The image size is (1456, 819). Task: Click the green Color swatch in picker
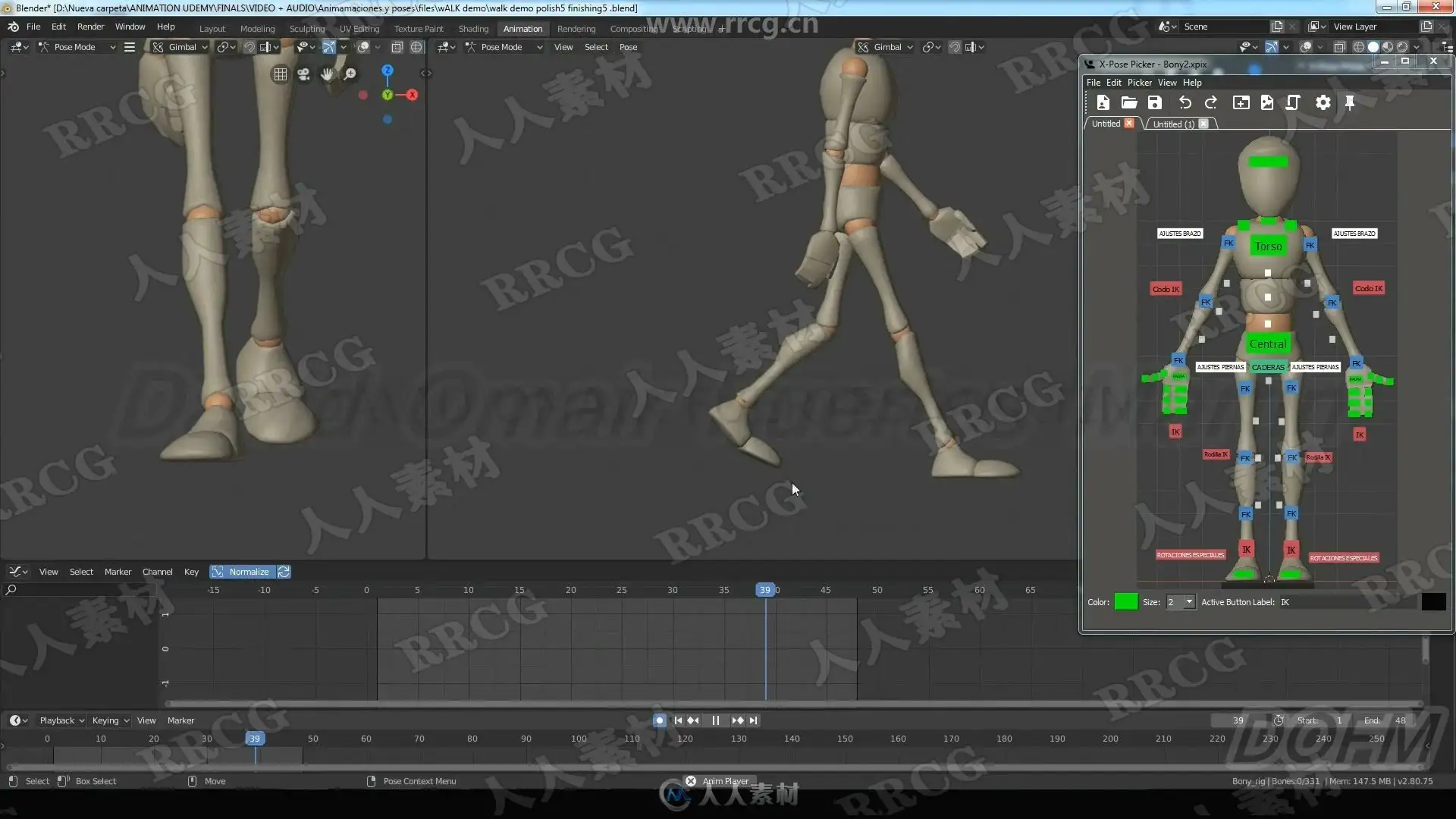(1125, 602)
